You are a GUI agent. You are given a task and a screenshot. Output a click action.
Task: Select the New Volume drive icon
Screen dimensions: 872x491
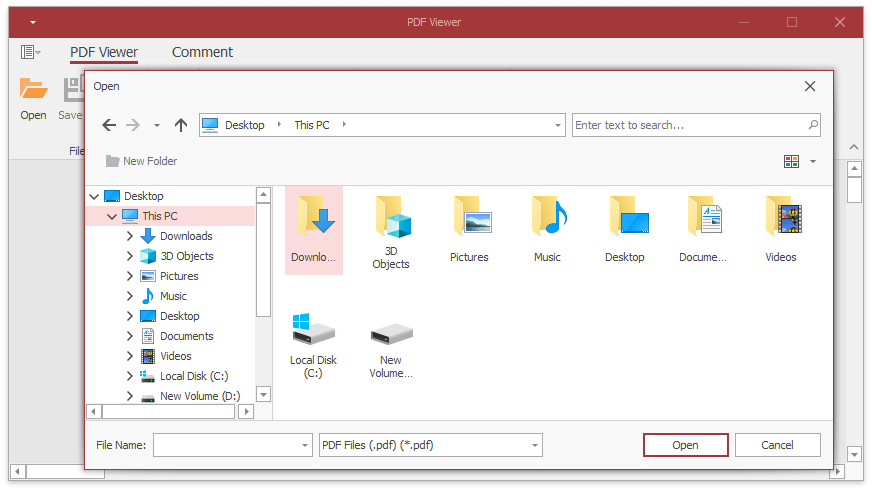pos(391,349)
